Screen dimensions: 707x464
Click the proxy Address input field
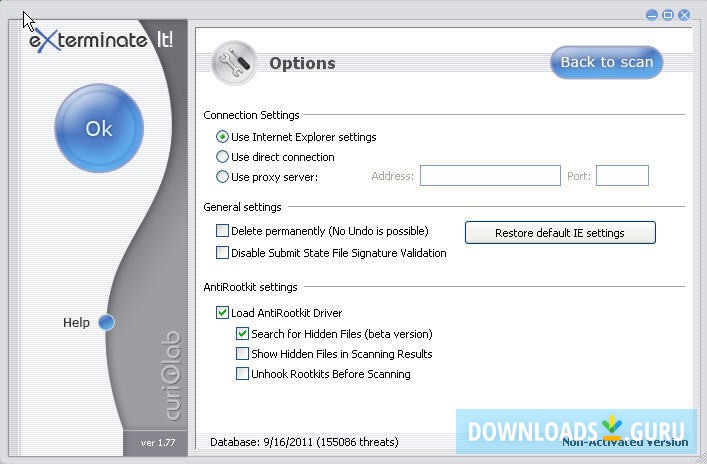click(490, 175)
